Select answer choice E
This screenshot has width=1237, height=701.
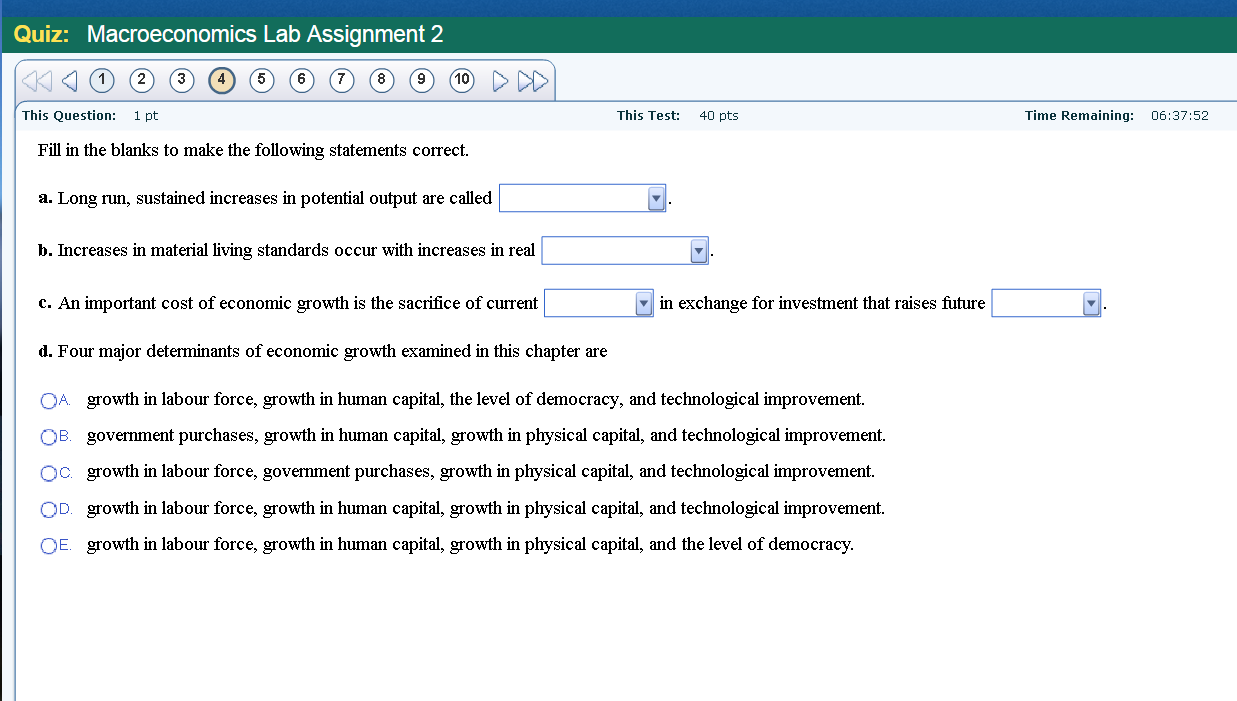50,544
